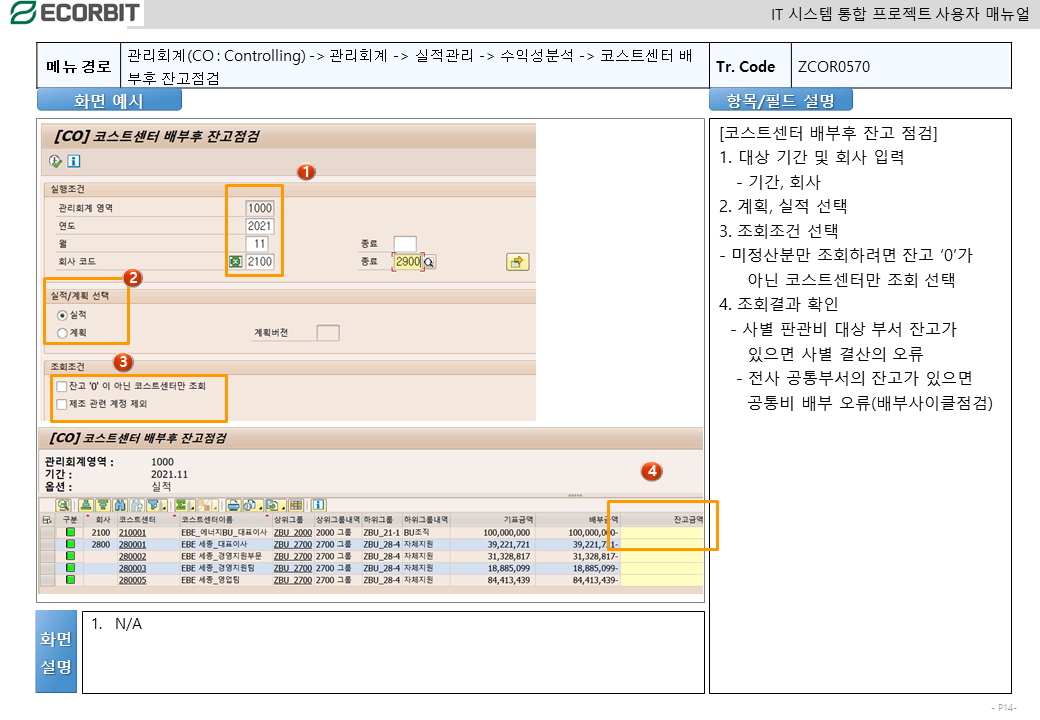Open cost center link 210001

[x=133, y=532]
